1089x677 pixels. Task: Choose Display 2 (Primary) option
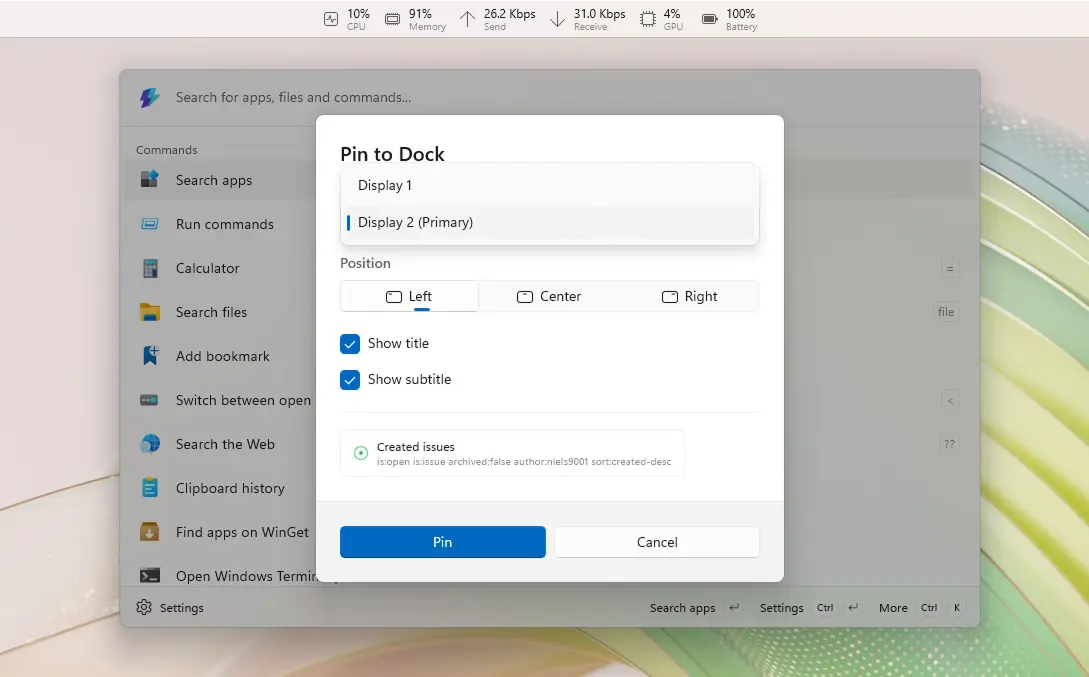pyautogui.click(x=549, y=222)
